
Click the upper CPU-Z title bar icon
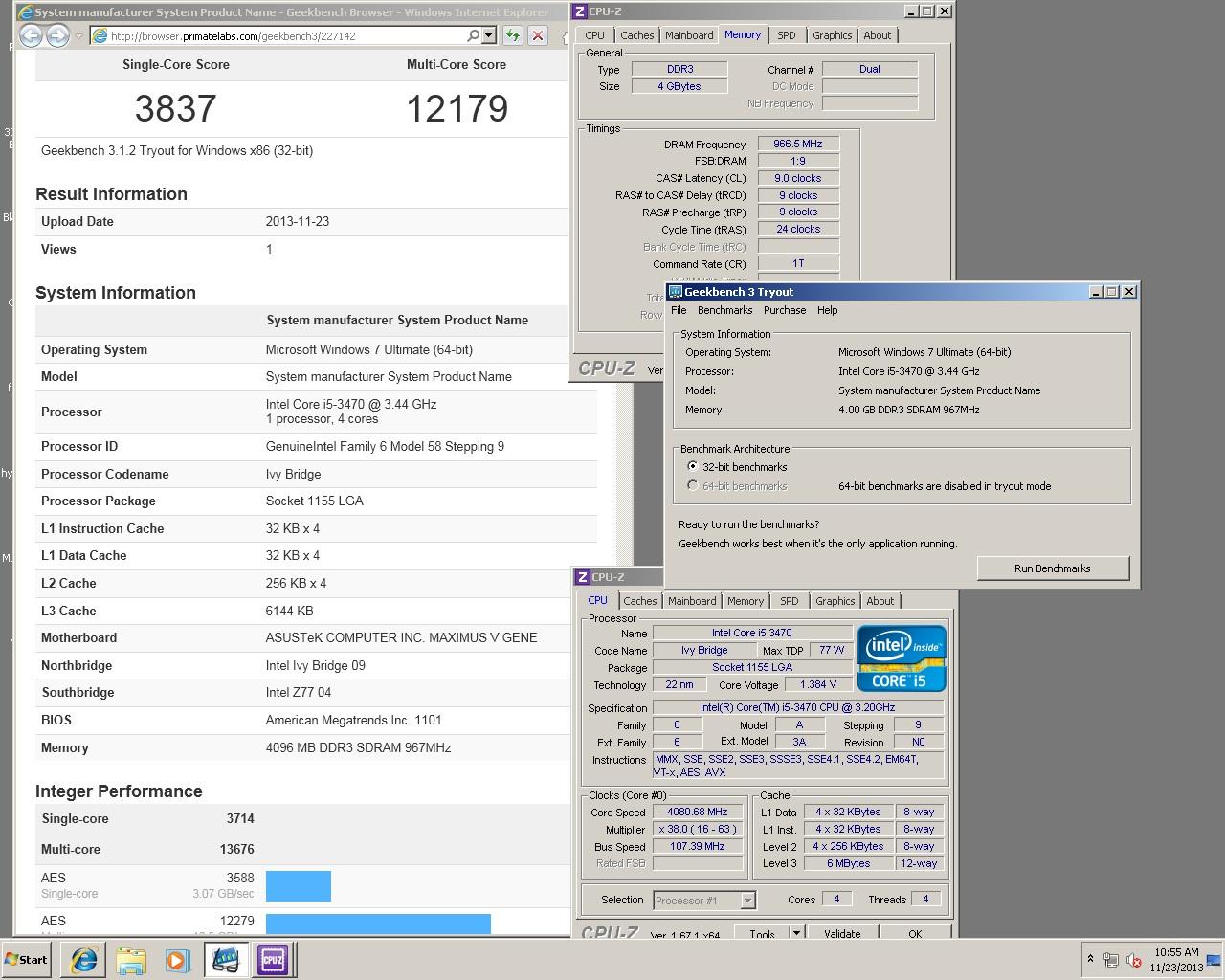tap(580, 11)
